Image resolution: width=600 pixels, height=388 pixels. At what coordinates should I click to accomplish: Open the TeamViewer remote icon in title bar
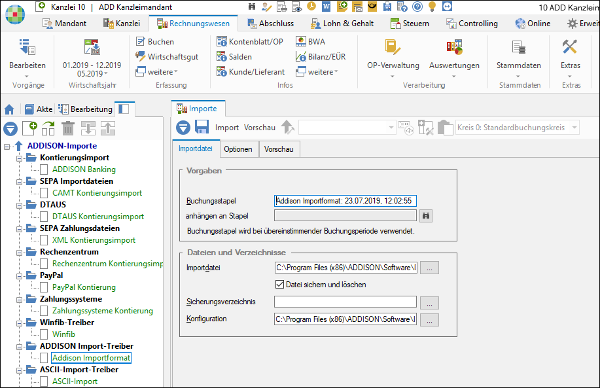[x=447, y=6]
